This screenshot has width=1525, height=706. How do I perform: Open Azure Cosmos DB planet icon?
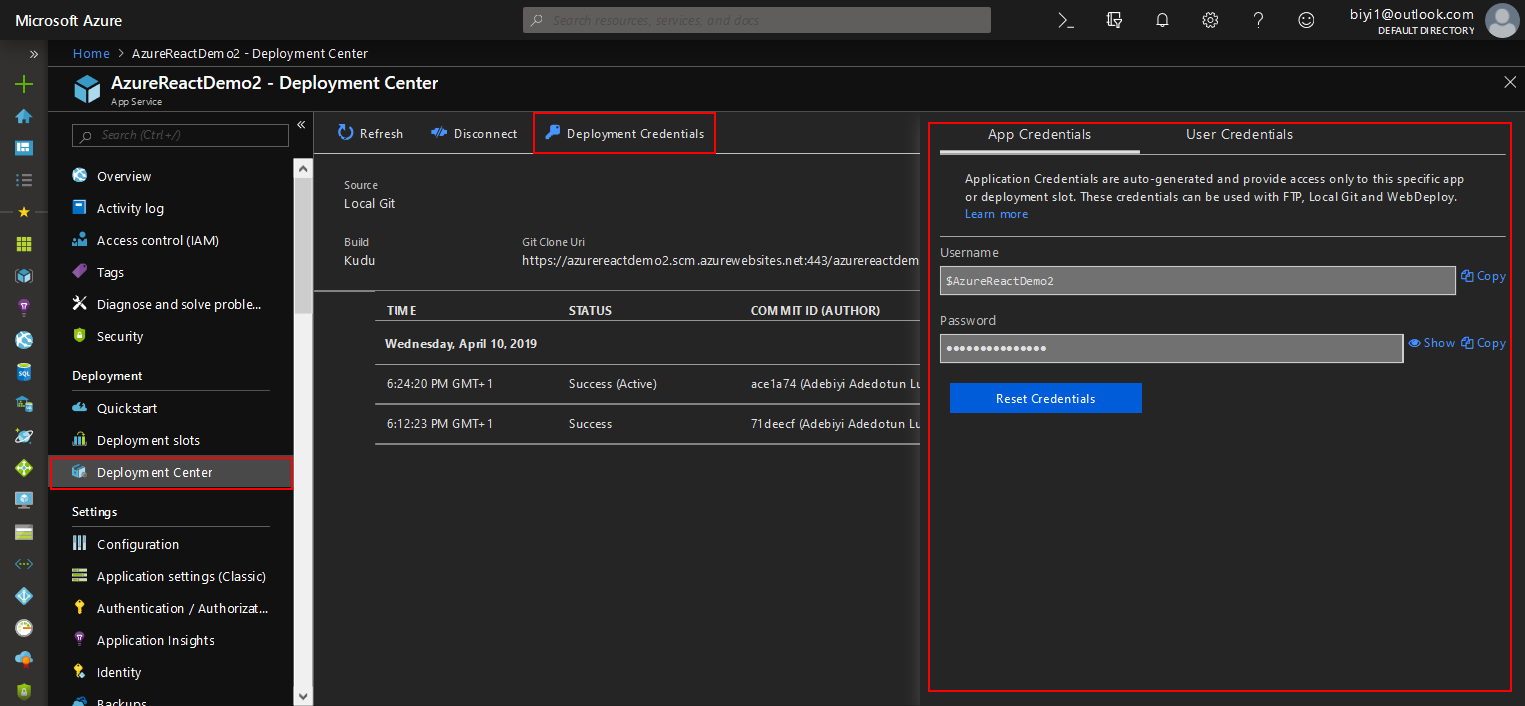[24, 436]
